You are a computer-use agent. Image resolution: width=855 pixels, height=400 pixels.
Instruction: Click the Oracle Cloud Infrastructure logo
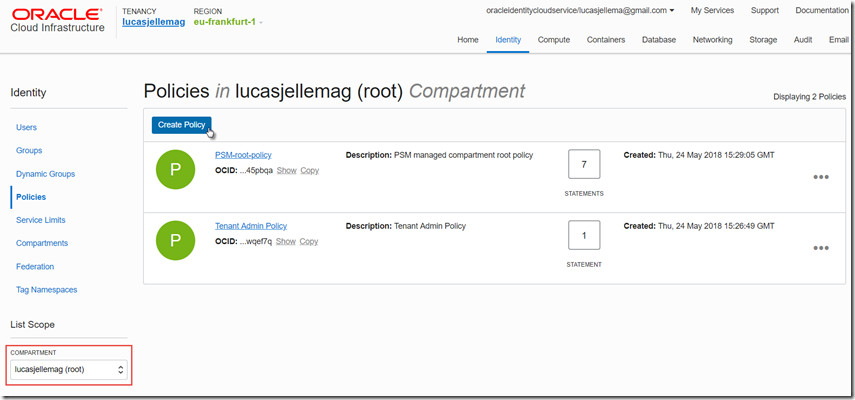pos(56,20)
